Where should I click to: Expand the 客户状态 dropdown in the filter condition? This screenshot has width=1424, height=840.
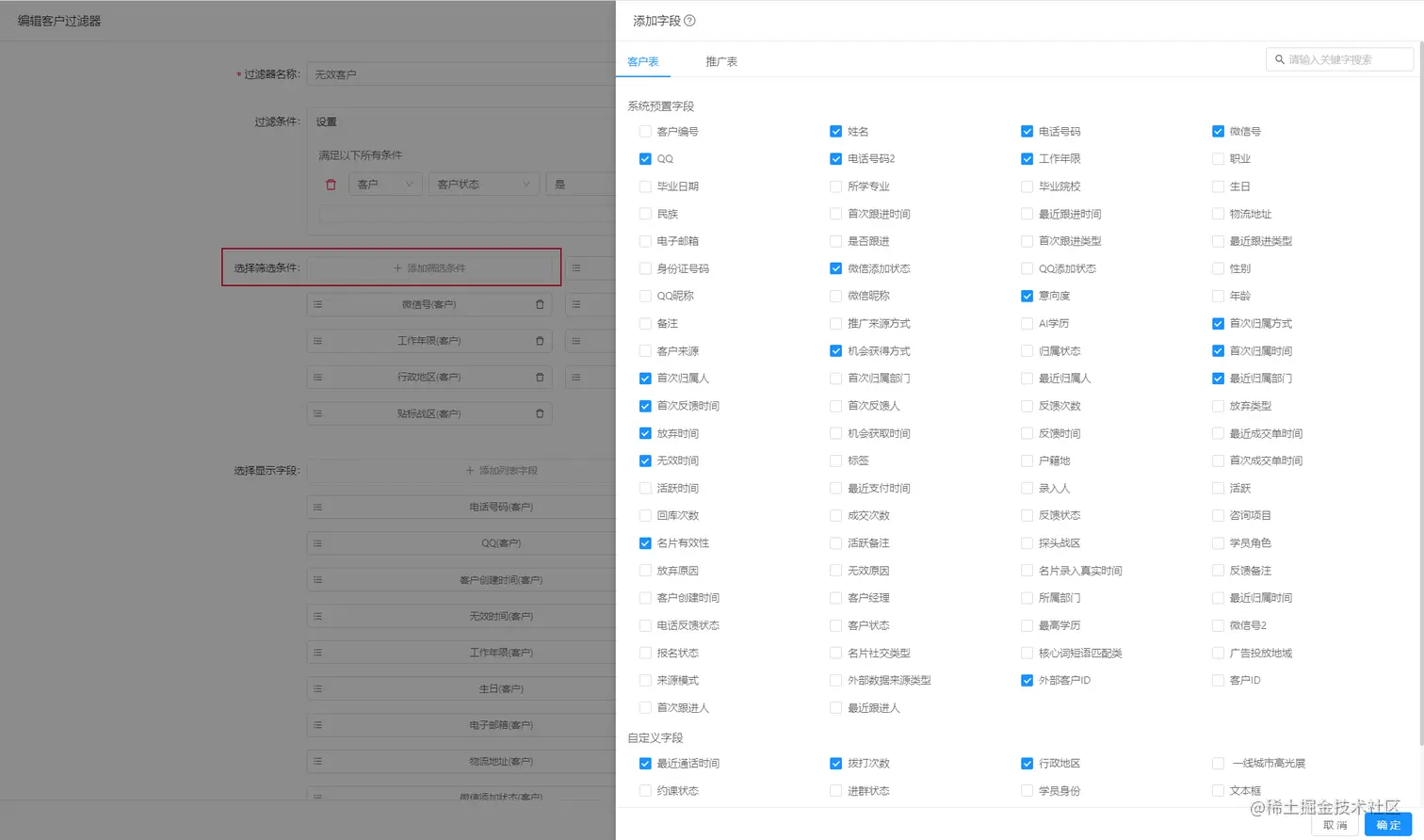484,185
